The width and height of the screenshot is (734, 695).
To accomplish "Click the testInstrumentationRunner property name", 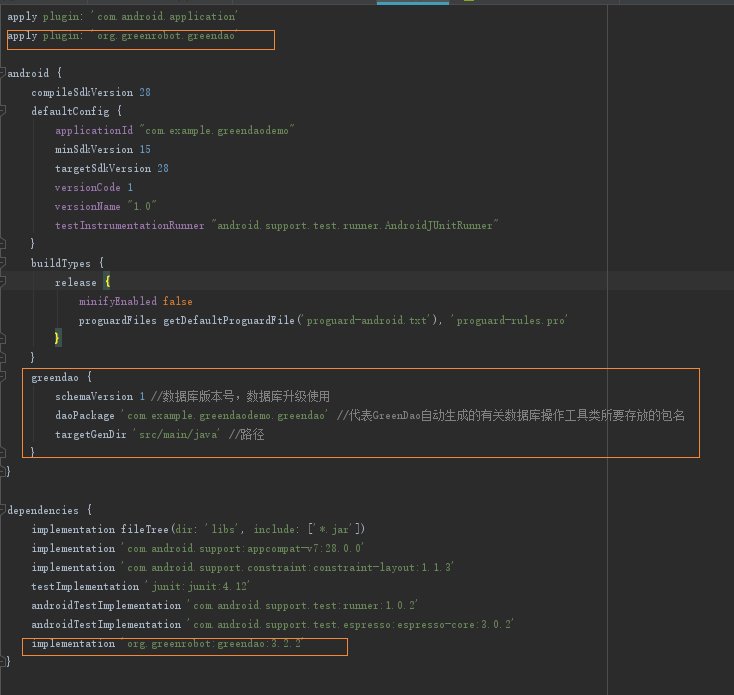I will tap(130, 225).
